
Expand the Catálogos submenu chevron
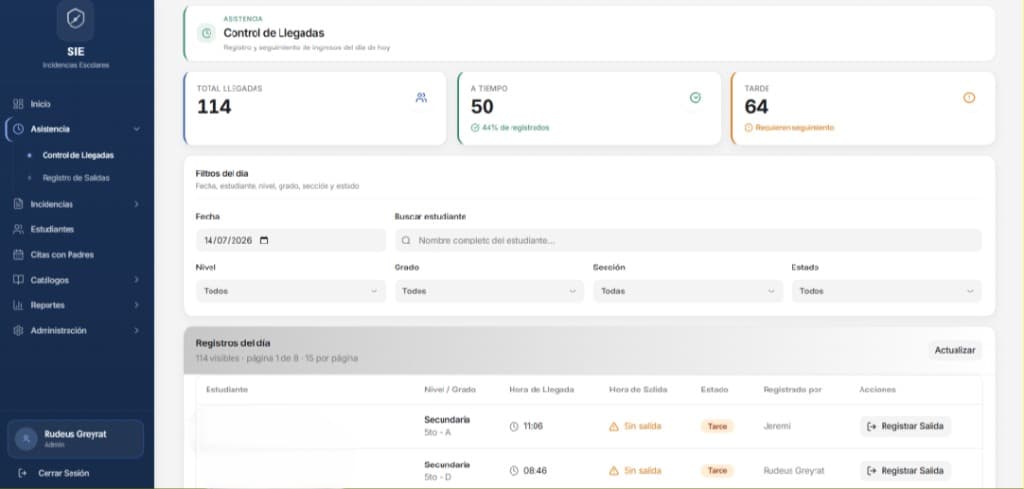[x=136, y=279]
